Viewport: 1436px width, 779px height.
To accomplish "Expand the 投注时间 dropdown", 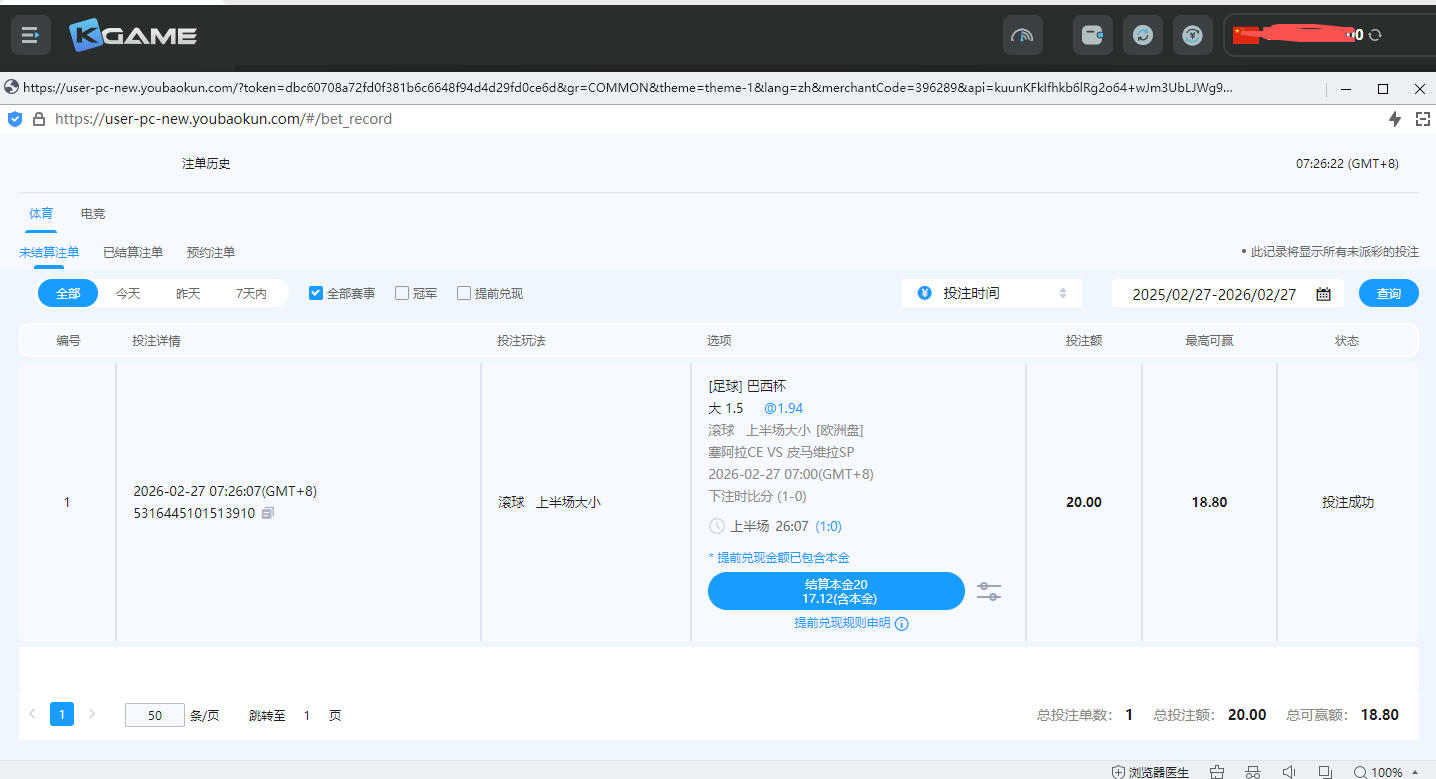I will (991, 294).
